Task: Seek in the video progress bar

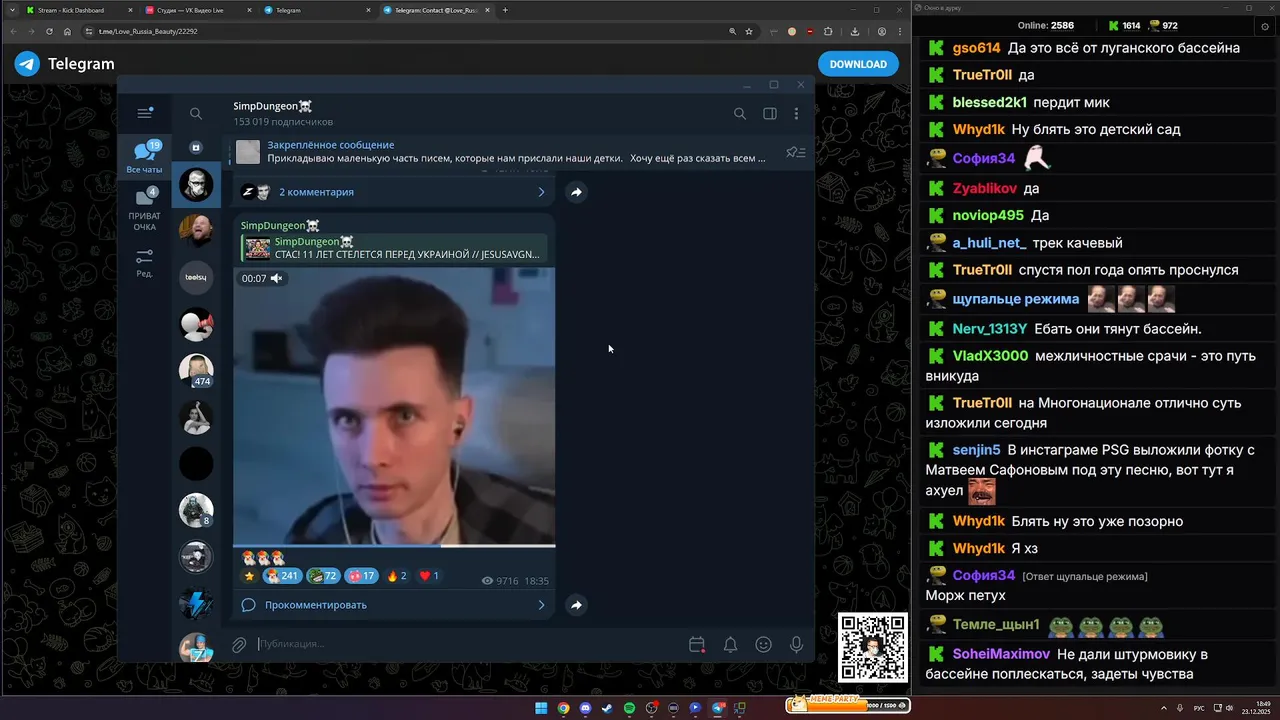Action: (394, 546)
